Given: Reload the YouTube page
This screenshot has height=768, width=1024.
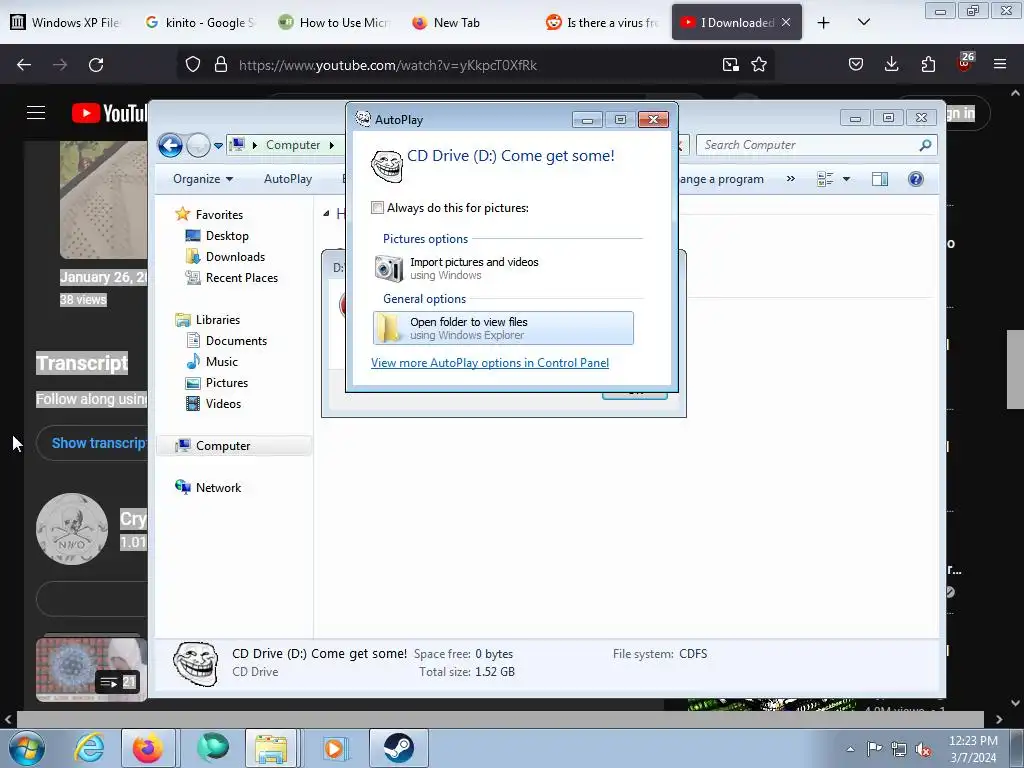Looking at the screenshot, I should [96, 65].
